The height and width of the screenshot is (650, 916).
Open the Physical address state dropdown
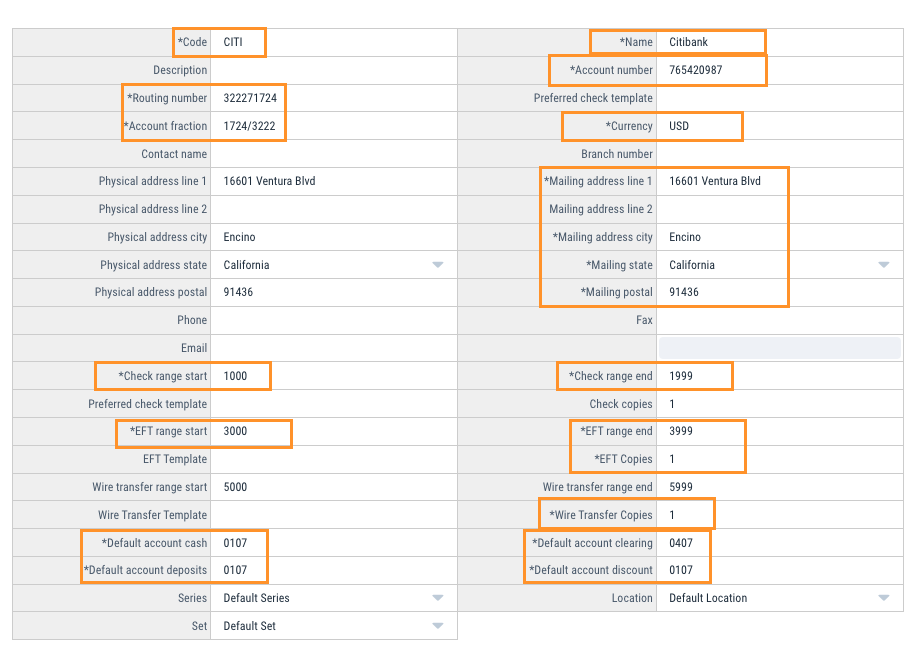click(x=437, y=264)
